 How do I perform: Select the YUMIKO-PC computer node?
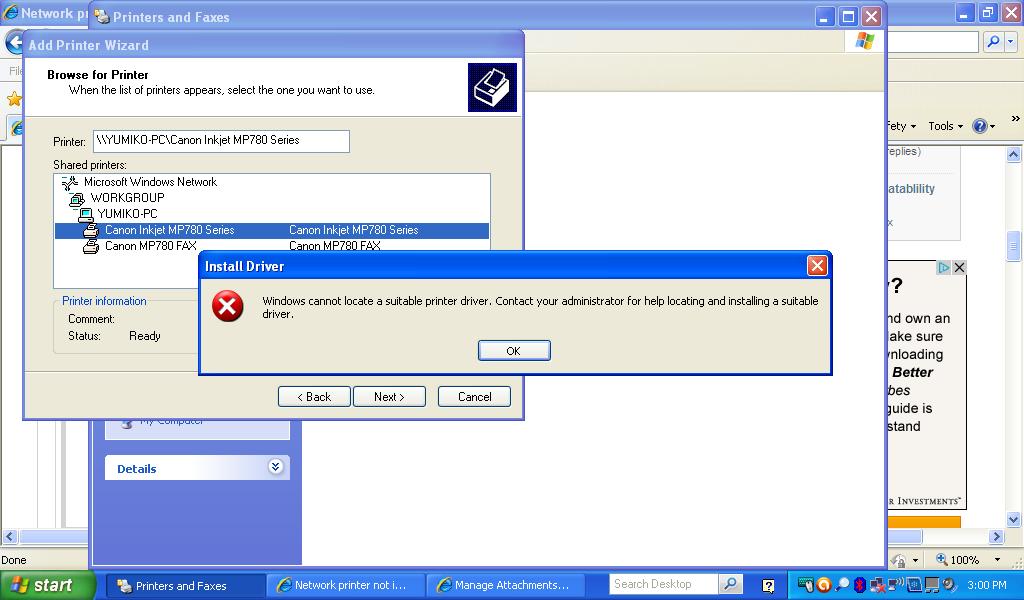click(x=127, y=213)
